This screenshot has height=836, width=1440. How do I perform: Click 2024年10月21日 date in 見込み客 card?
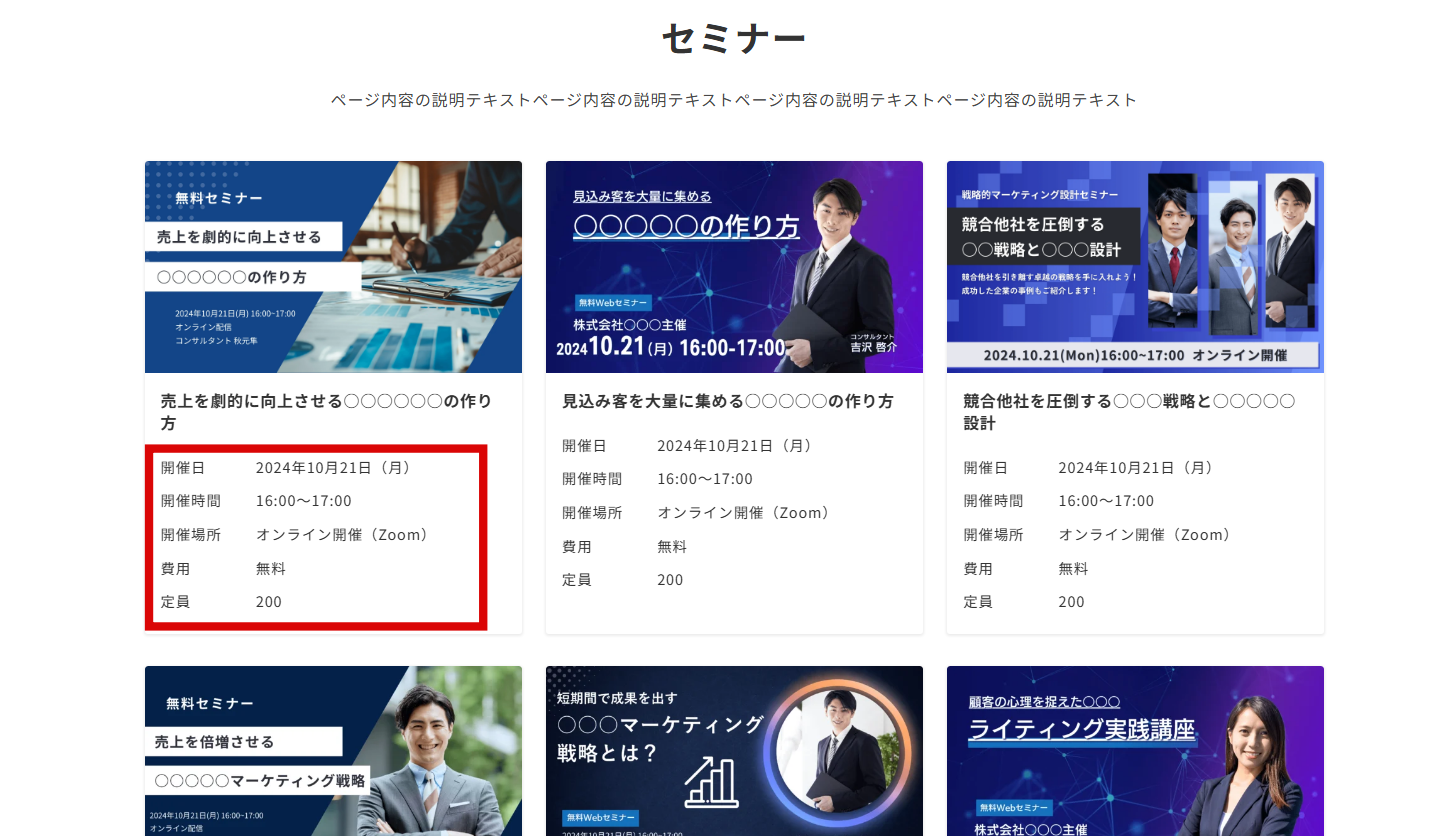(734, 446)
